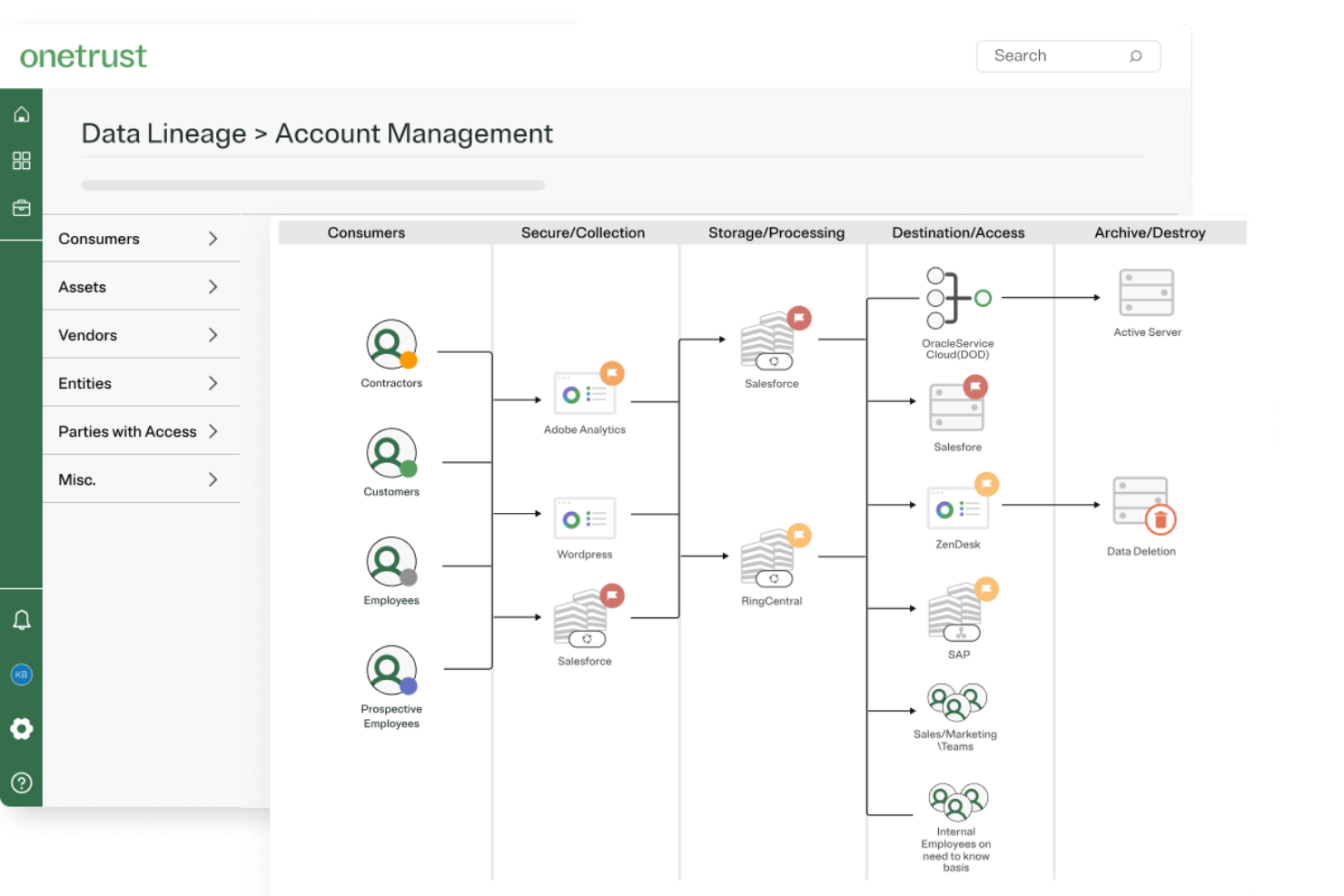Toggle the orange flag on RingCentral node

[x=798, y=535]
